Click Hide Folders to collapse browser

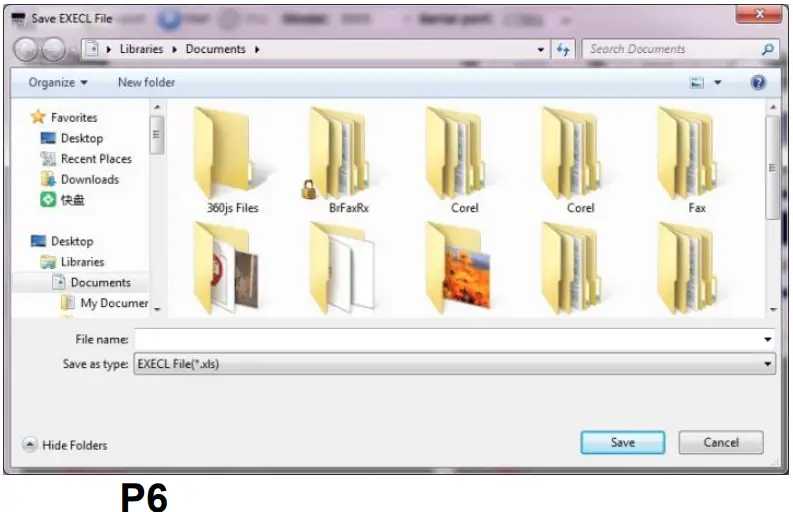pyautogui.click(x=65, y=445)
